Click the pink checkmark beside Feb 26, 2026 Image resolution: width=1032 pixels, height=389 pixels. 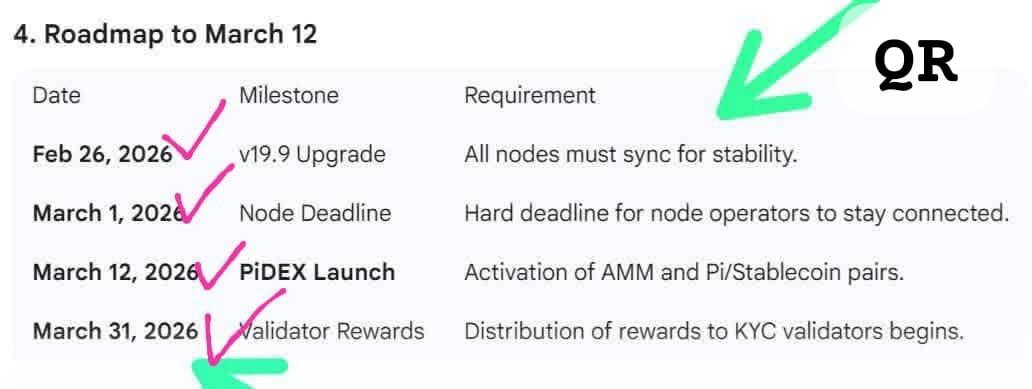[x=193, y=130]
